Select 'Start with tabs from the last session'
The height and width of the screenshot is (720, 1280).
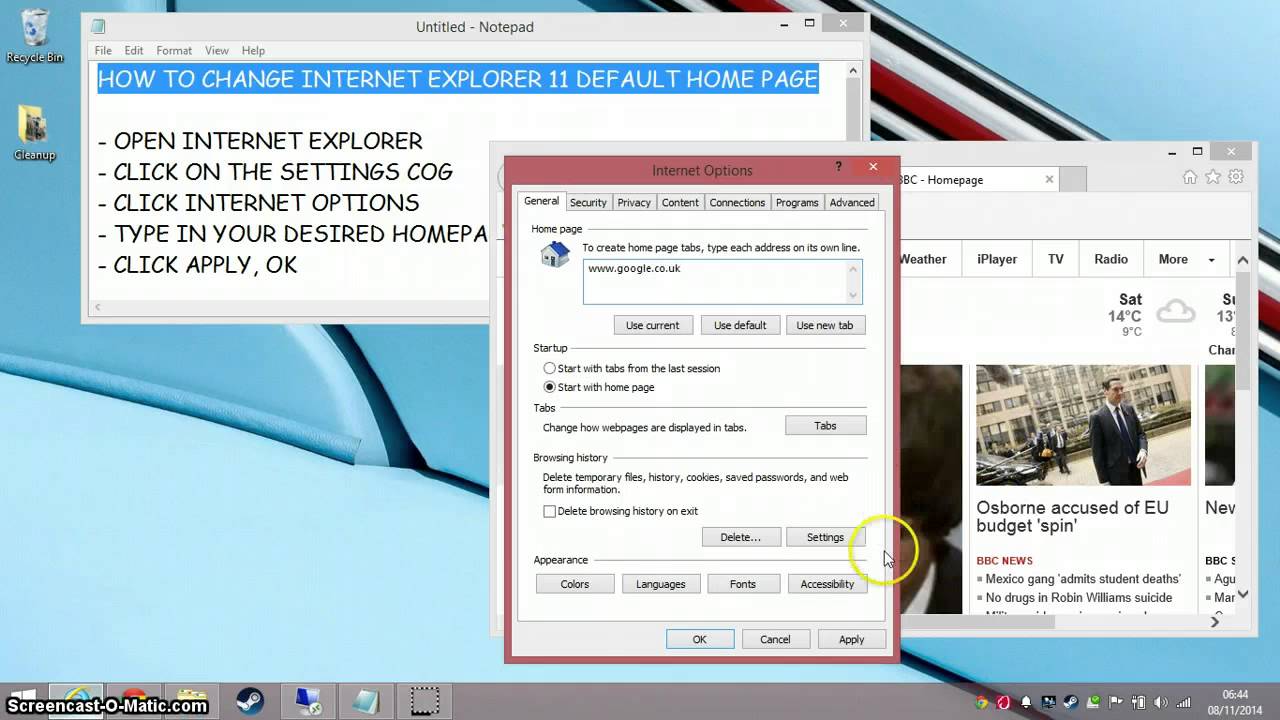click(x=631, y=368)
